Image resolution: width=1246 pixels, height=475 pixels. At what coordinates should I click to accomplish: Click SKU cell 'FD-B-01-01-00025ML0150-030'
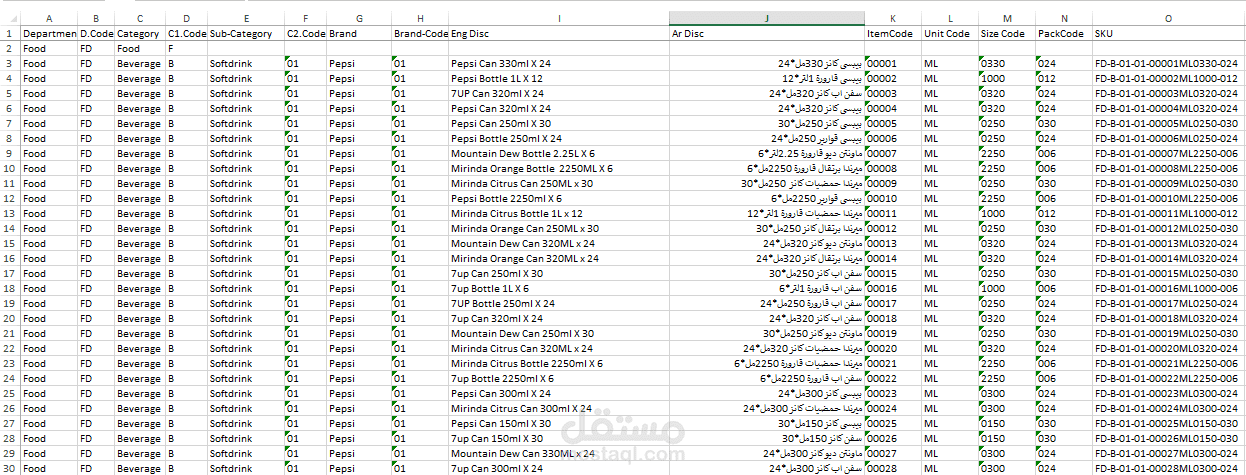[1169, 423]
